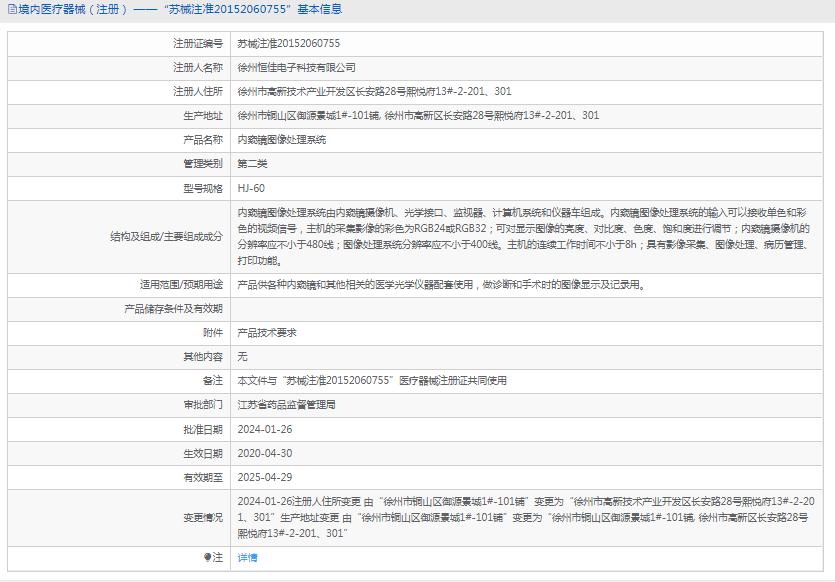The image size is (835, 582).
Task: Click the model value HJ-60
Action: [251, 188]
